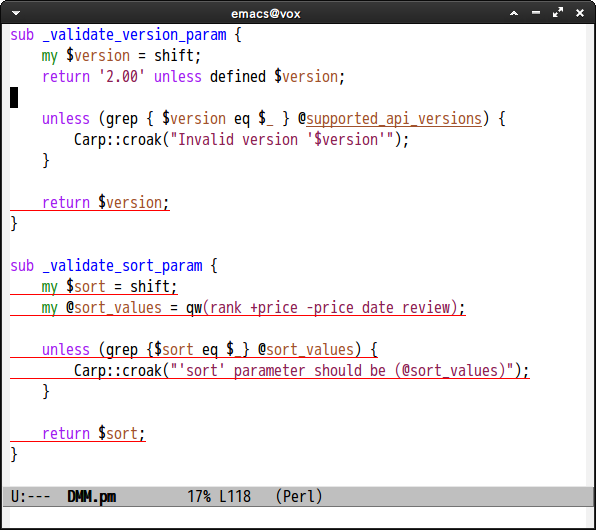Click the _validate_version_param sub name
Screen dimensions: 596x530
pos(134,35)
